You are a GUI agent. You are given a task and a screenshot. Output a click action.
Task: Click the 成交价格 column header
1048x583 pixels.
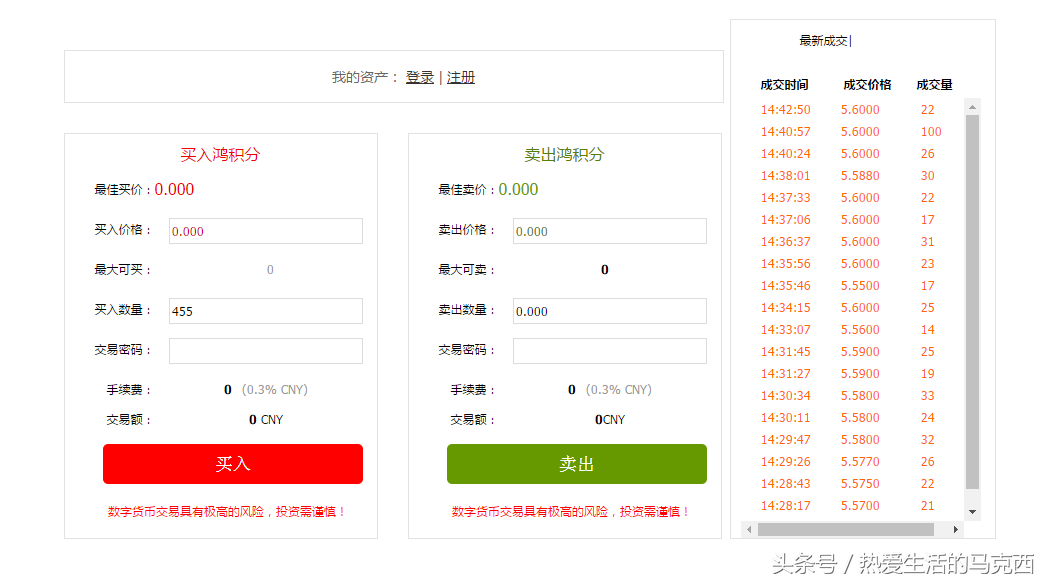point(867,85)
